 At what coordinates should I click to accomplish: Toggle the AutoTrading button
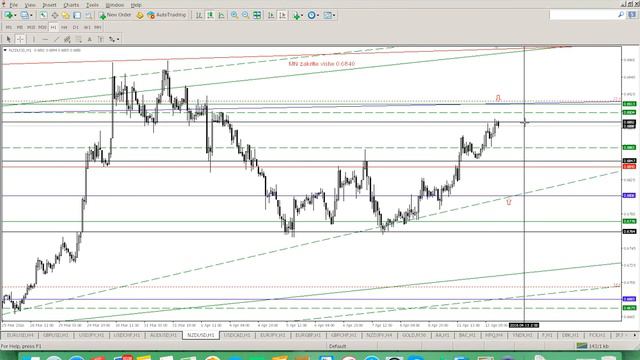point(167,15)
